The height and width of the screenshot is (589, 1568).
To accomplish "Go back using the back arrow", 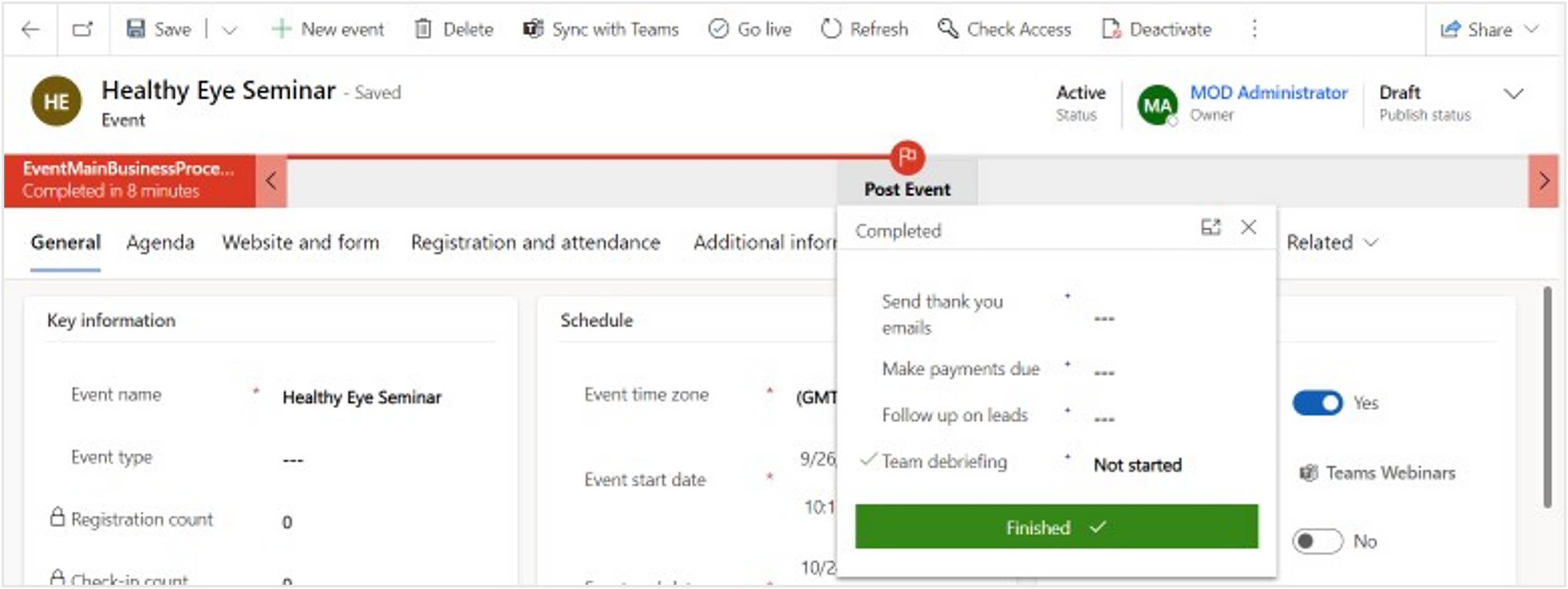I will pos(30,29).
